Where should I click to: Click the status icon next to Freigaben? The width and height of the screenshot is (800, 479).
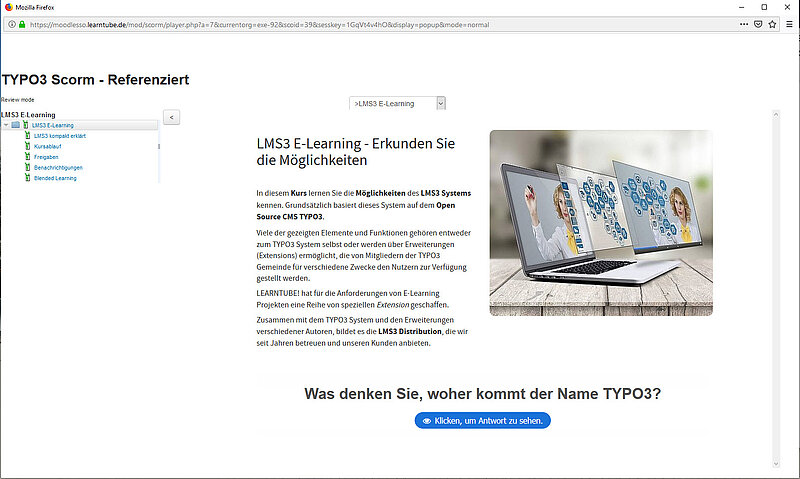(x=27, y=157)
